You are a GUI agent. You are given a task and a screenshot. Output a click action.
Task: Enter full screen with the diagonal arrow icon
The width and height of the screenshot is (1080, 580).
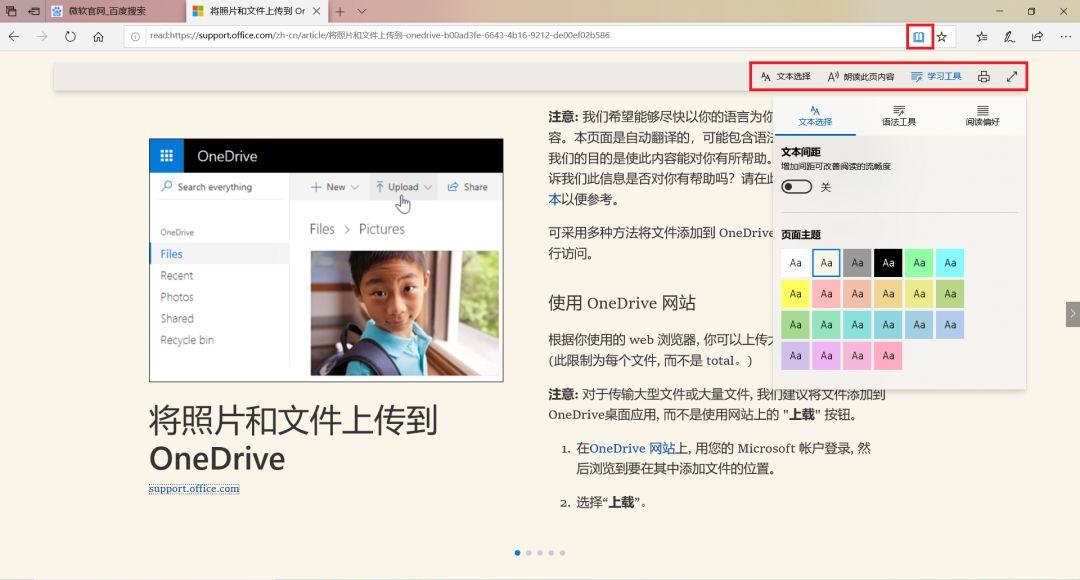[x=1012, y=75]
